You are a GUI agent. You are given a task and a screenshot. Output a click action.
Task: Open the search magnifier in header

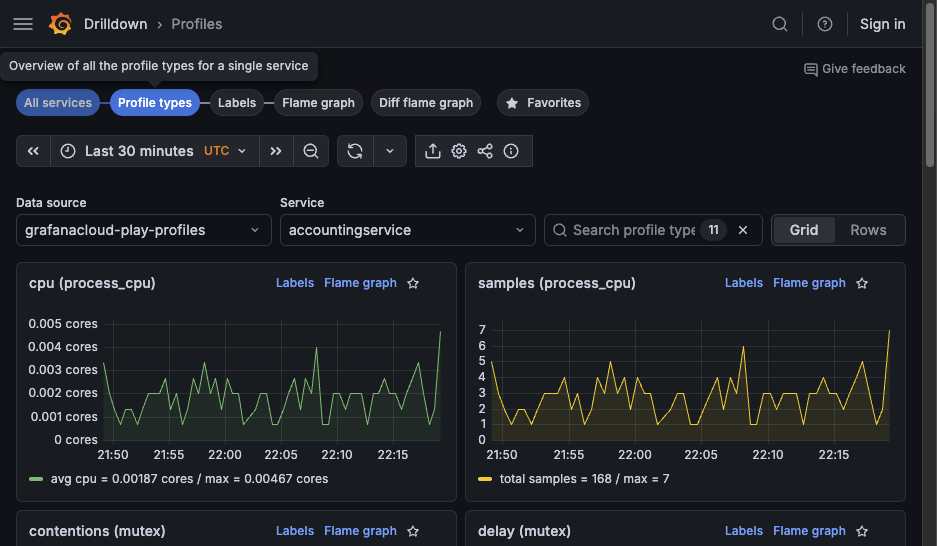[x=780, y=24]
